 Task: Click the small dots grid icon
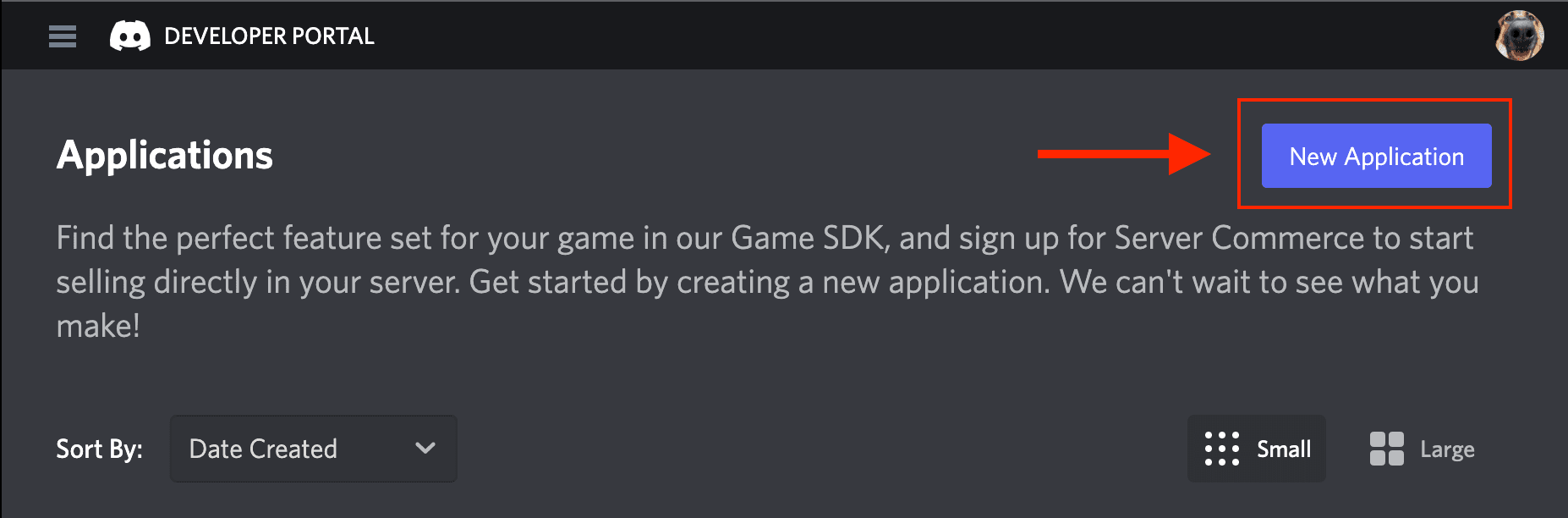click(x=1222, y=449)
